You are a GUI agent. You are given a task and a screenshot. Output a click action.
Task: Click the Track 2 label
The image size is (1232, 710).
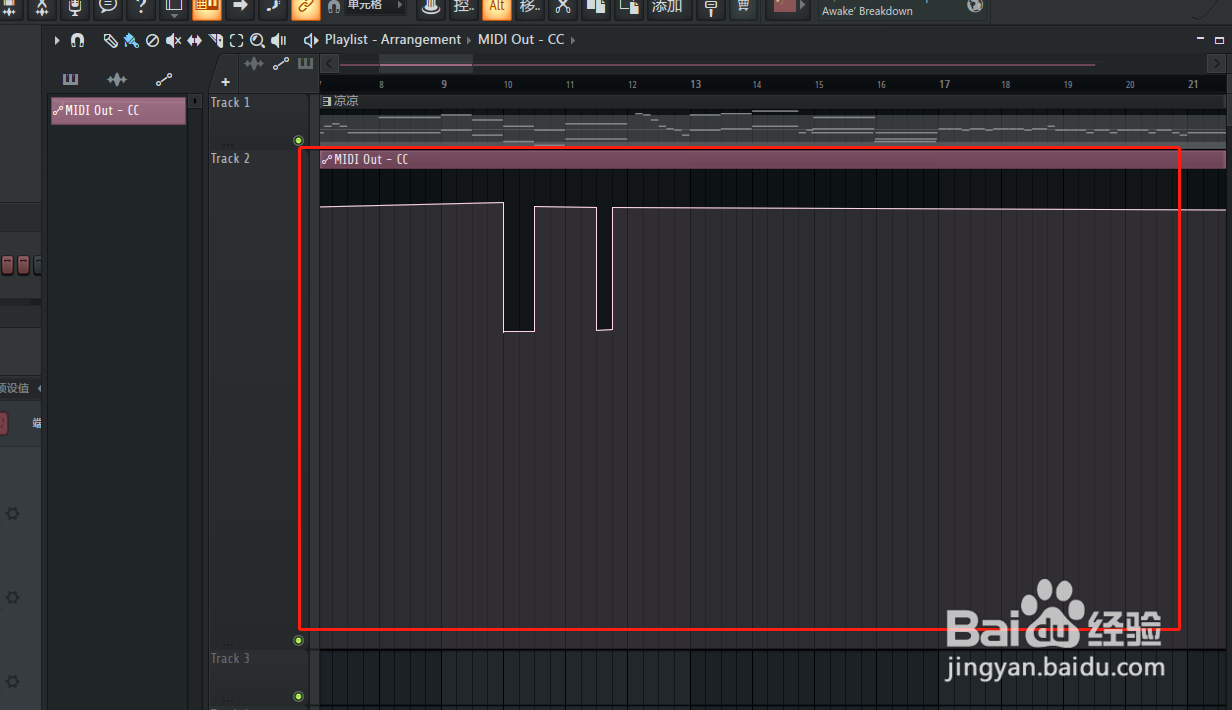pos(230,158)
